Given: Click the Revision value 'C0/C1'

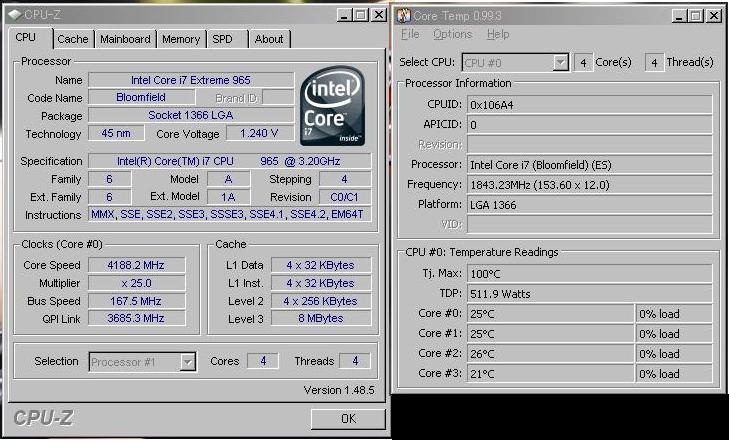Looking at the screenshot, I should tap(345, 197).
